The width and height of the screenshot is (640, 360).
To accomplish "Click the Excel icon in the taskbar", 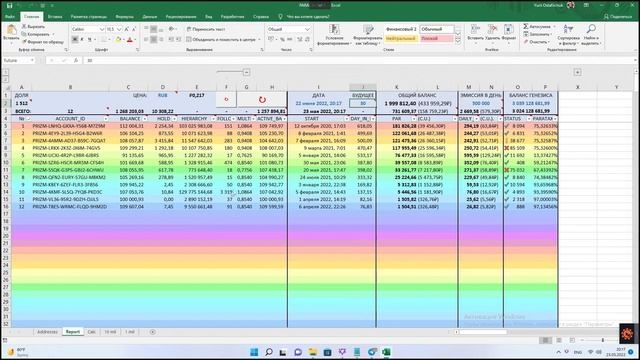I will pyautogui.click(x=386, y=352).
